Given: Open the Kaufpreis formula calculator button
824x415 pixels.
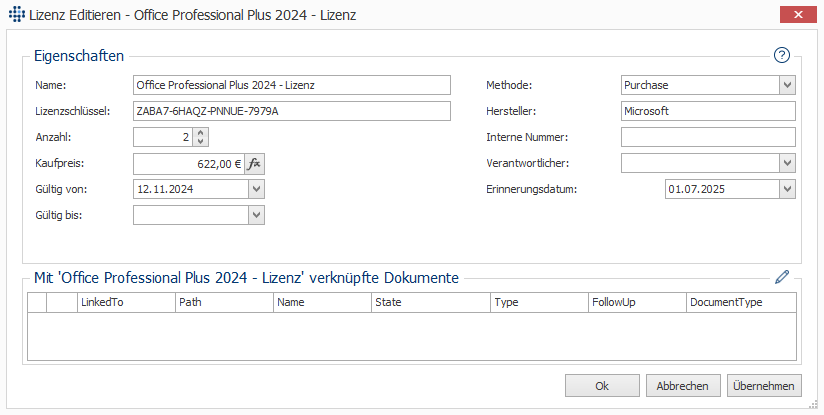Looking at the screenshot, I should tap(254, 164).
